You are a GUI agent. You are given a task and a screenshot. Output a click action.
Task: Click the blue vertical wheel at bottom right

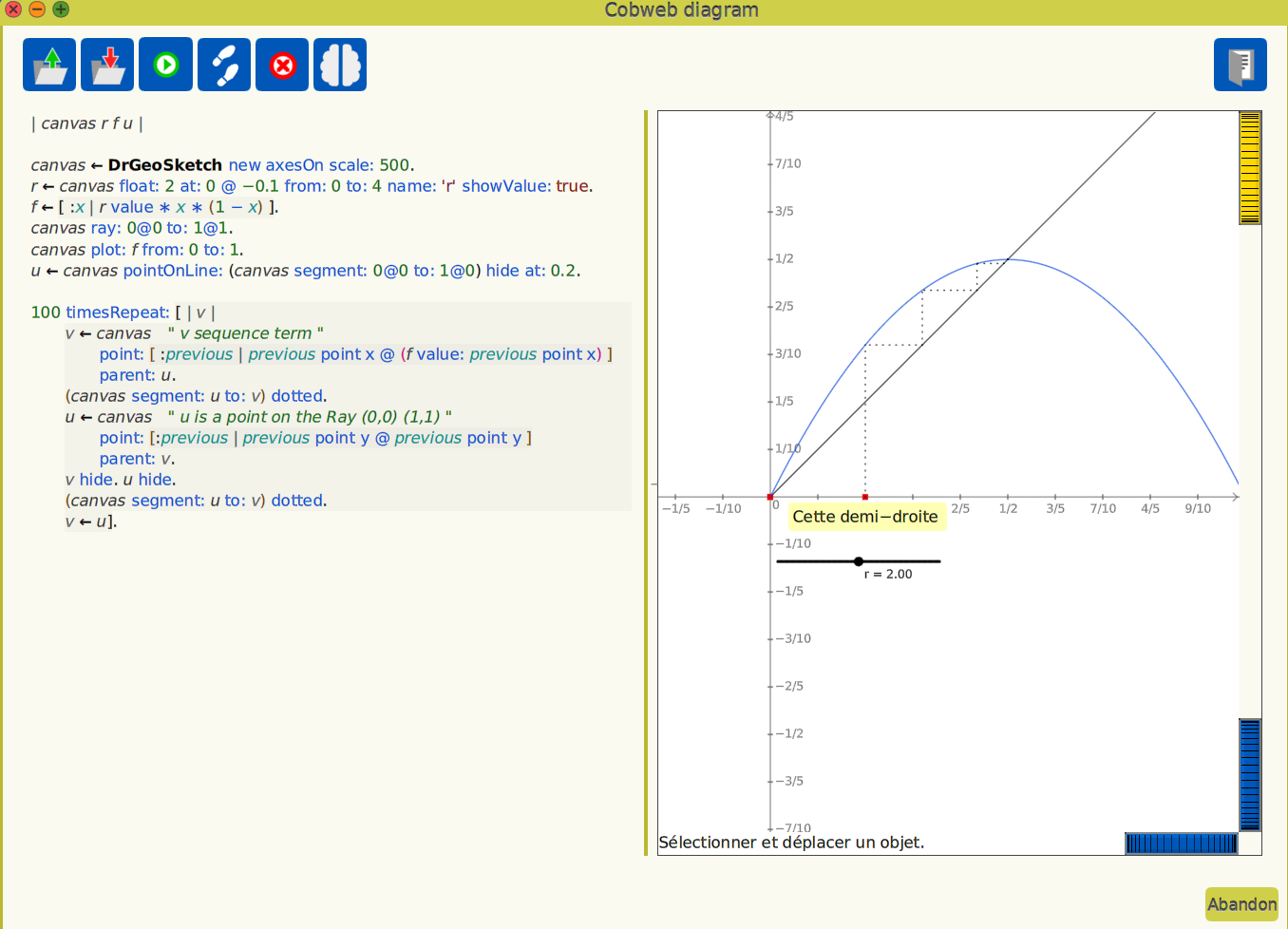click(1250, 775)
